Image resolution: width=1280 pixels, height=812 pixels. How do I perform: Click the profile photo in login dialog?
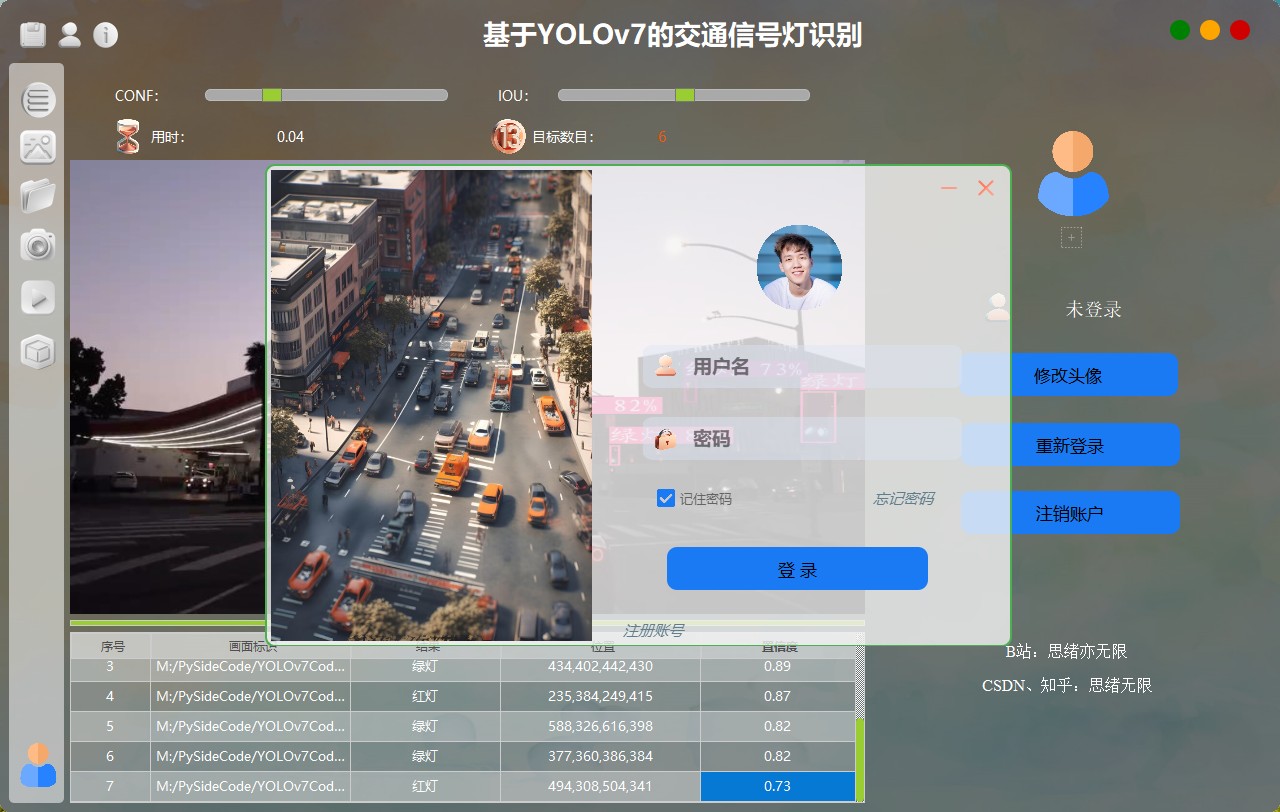[799, 267]
